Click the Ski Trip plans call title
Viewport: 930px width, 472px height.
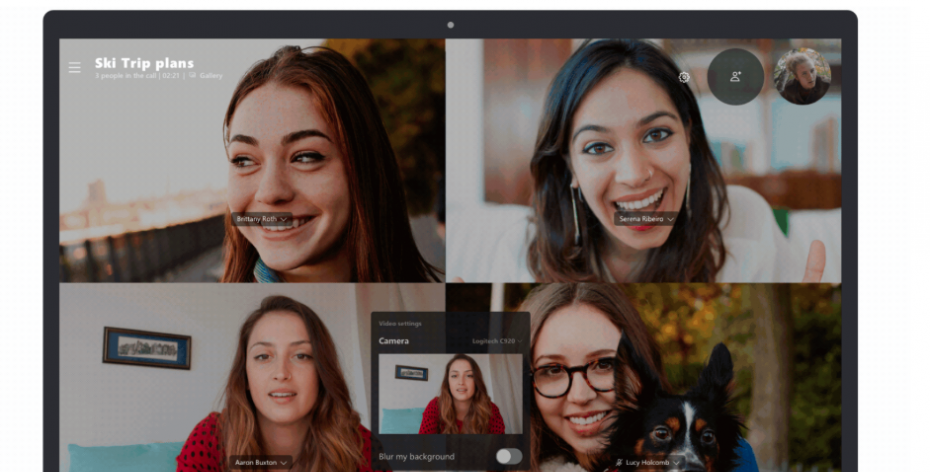click(x=144, y=63)
